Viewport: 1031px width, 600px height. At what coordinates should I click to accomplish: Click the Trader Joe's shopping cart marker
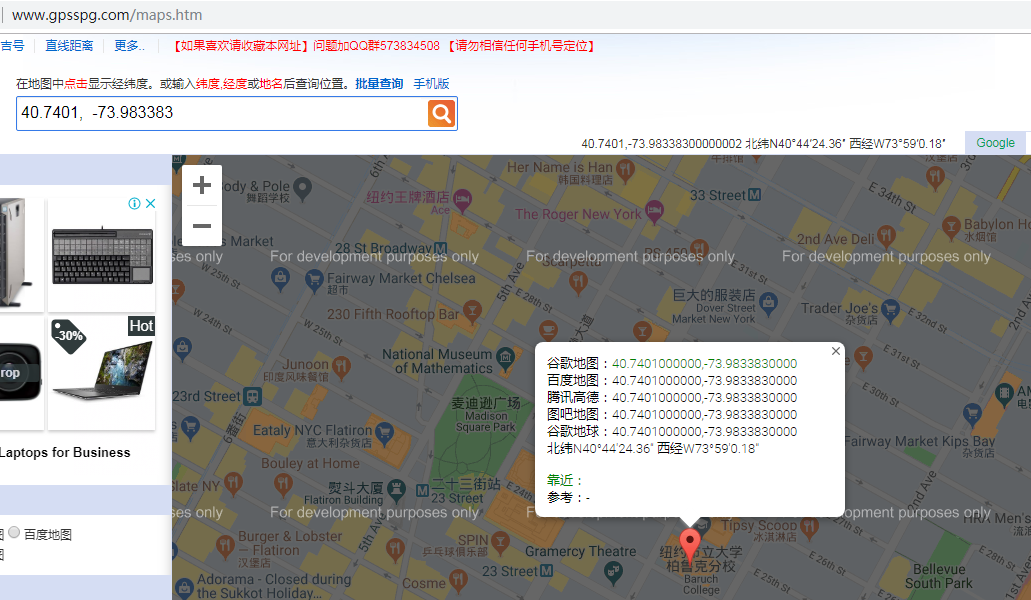click(890, 308)
